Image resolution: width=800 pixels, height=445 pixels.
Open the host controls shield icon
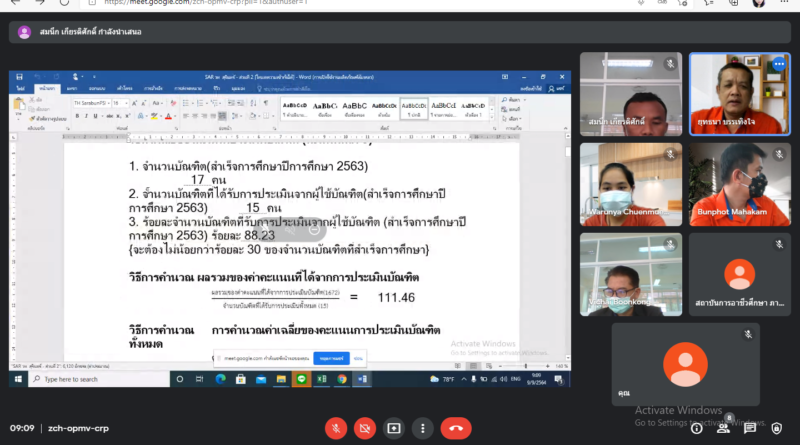(x=776, y=428)
